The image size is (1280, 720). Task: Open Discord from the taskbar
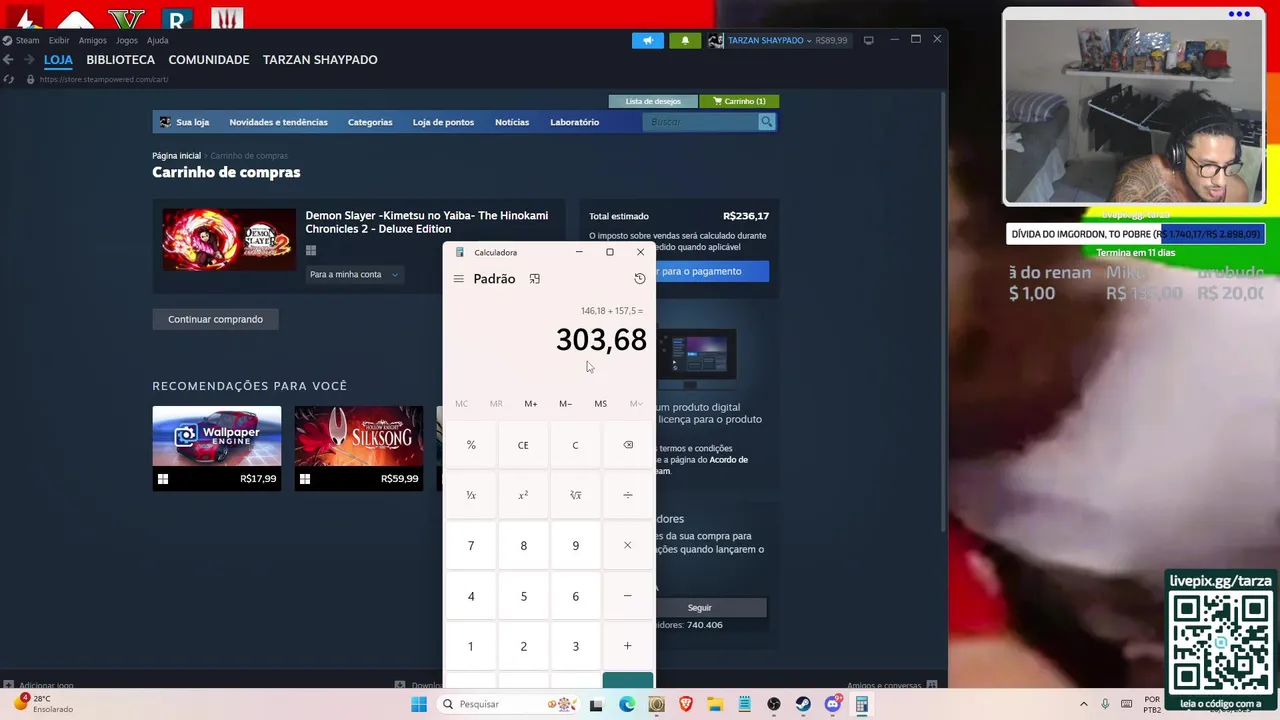(x=832, y=704)
